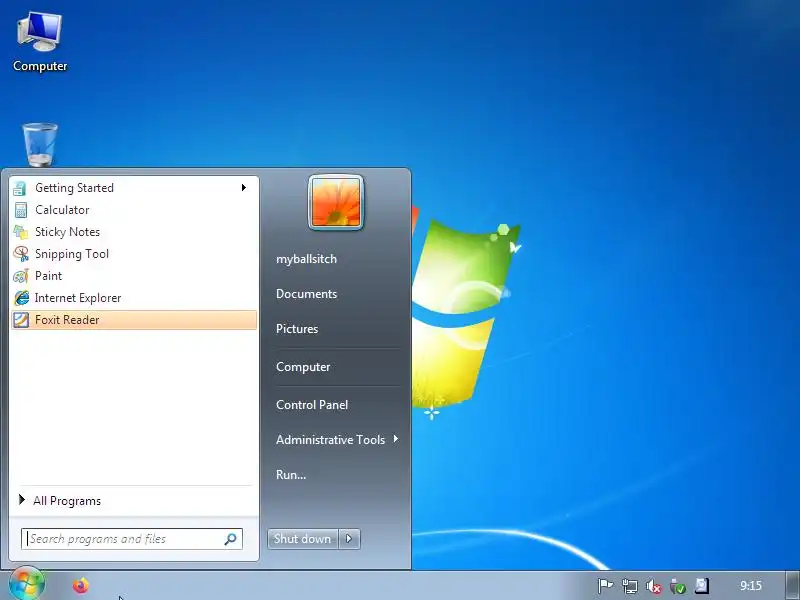Open Computer in the Start menu right pane
The height and width of the screenshot is (600, 800).
(303, 367)
